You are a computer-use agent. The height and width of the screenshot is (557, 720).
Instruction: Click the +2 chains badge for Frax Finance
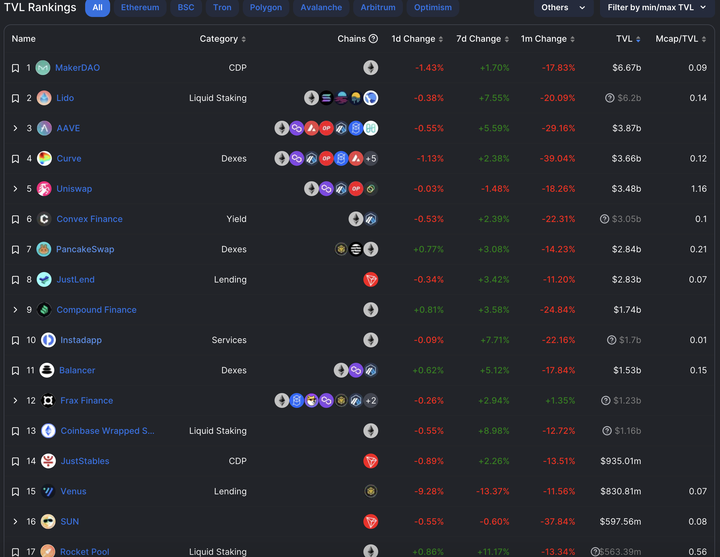(x=371, y=400)
